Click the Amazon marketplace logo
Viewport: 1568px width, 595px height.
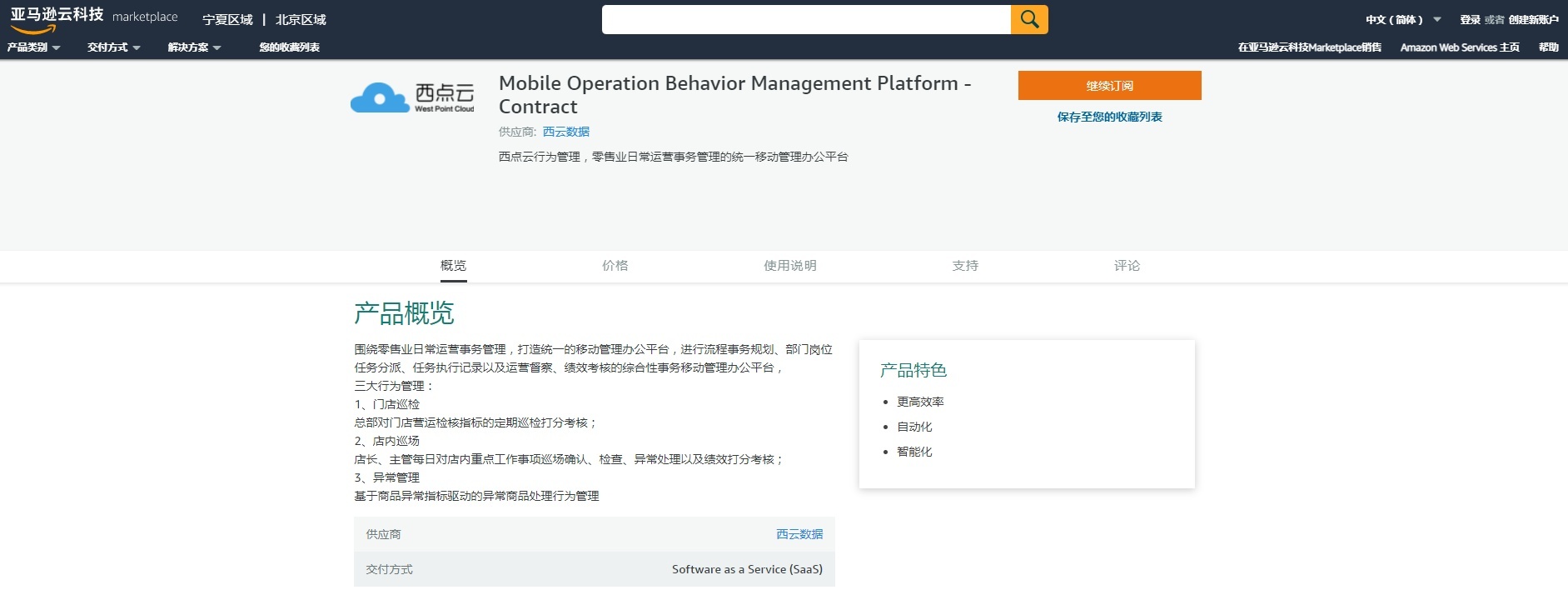[94, 18]
